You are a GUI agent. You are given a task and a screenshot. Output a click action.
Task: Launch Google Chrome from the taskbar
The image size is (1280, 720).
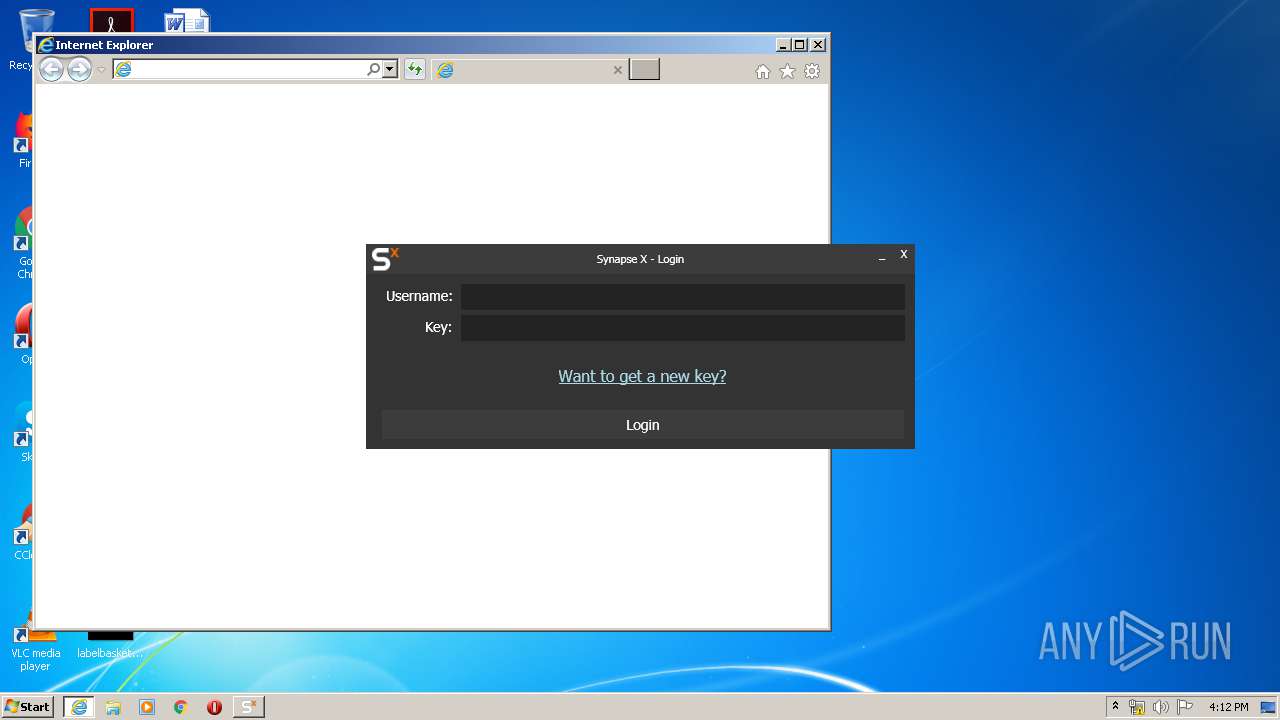pyautogui.click(x=181, y=707)
